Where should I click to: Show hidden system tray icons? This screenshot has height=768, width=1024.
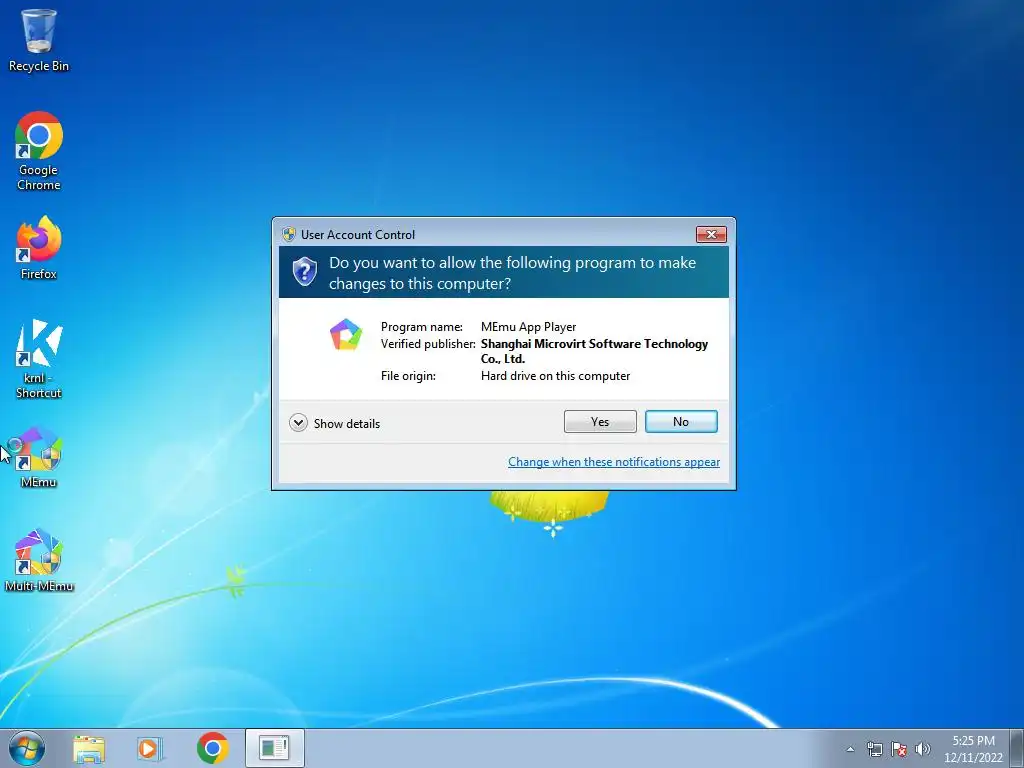[850, 749]
